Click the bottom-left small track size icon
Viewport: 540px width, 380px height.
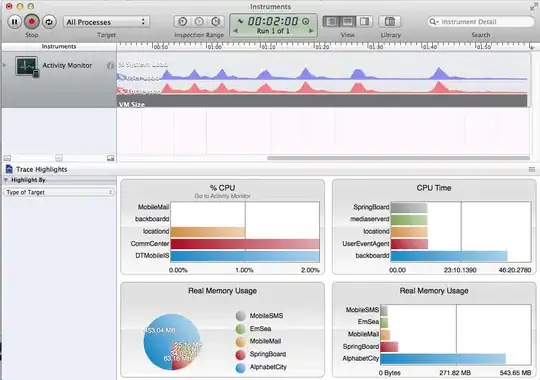pos(7,158)
